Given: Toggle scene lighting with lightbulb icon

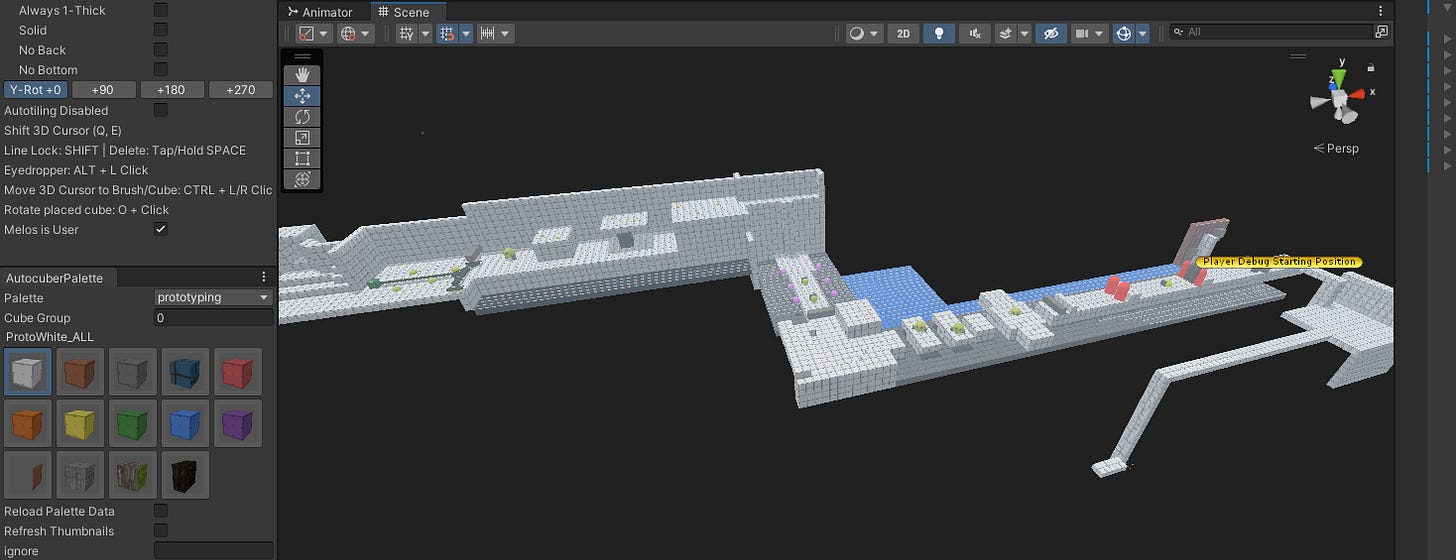Looking at the screenshot, I should [938, 33].
